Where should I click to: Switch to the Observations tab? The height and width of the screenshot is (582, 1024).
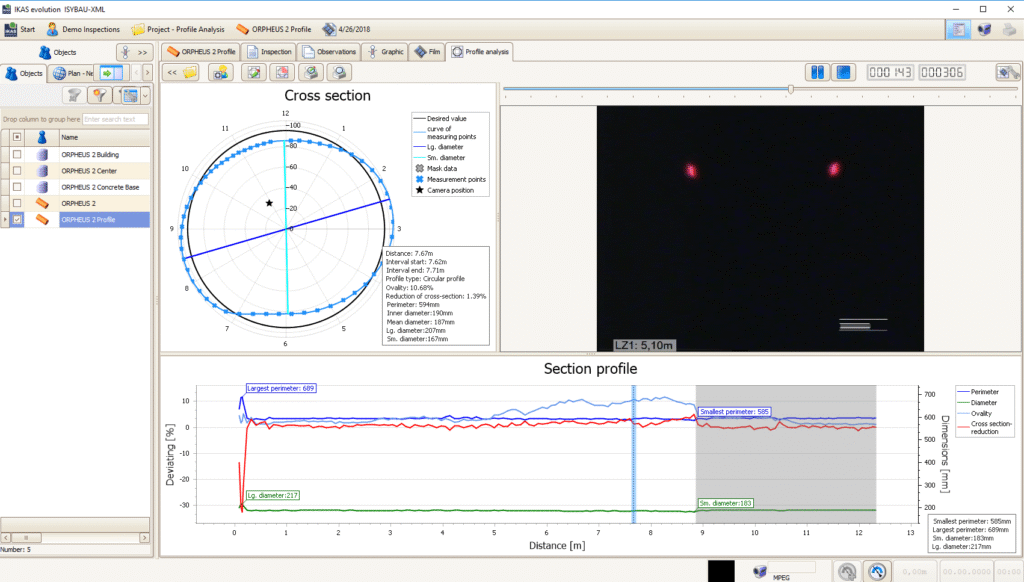[x=329, y=52]
